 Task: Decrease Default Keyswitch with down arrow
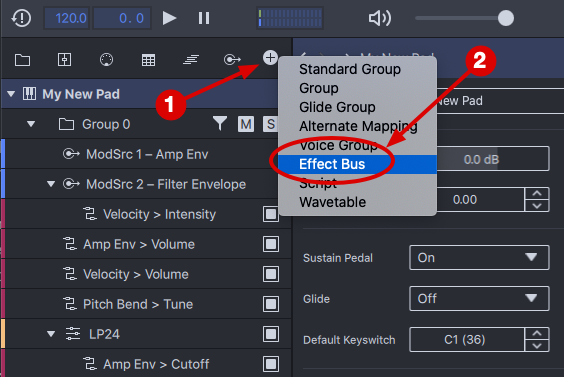pos(537,346)
